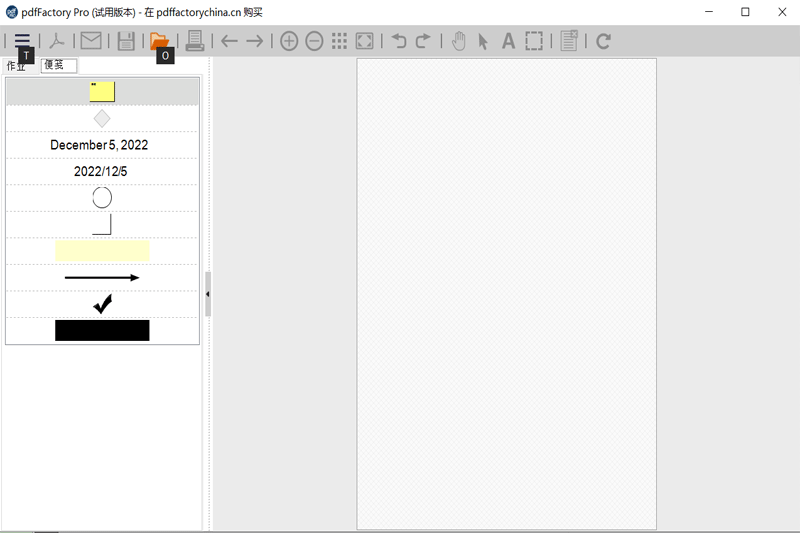The image size is (800, 533).
Task: Zoom in with the plus magnifier
Action: coord(289,41)
